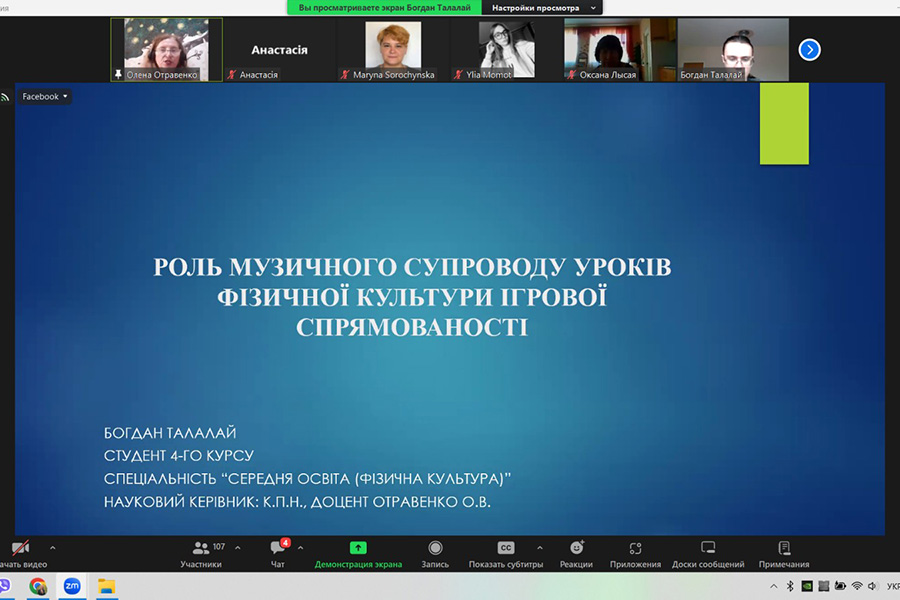Click muted microphone icon on Ylia Momot

point(458,75)
